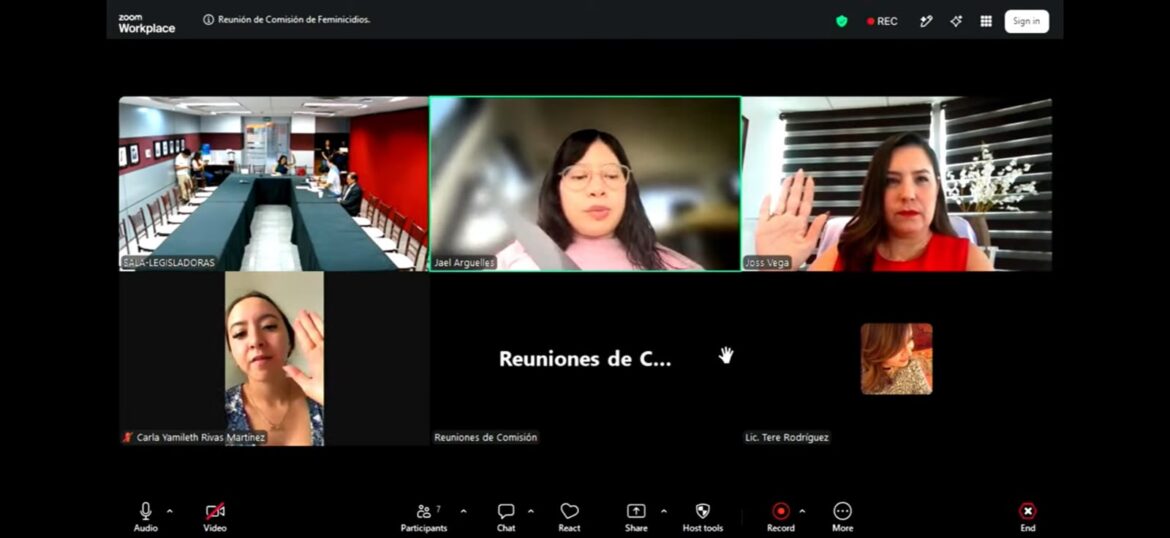Expand audio options arrow next to Audio

click(169, 511)
